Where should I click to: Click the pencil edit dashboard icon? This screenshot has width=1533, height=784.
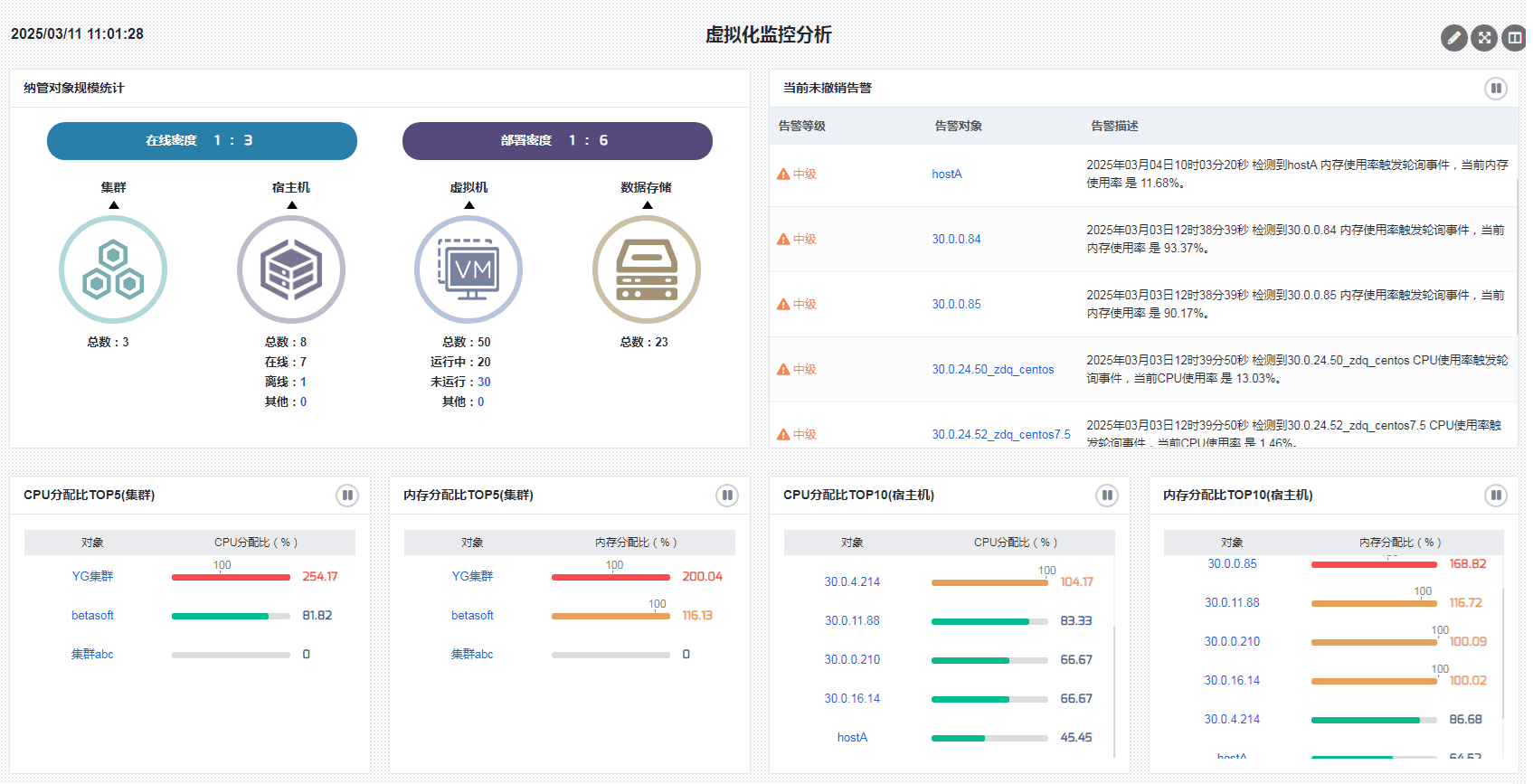click(x=1453, y=38)
